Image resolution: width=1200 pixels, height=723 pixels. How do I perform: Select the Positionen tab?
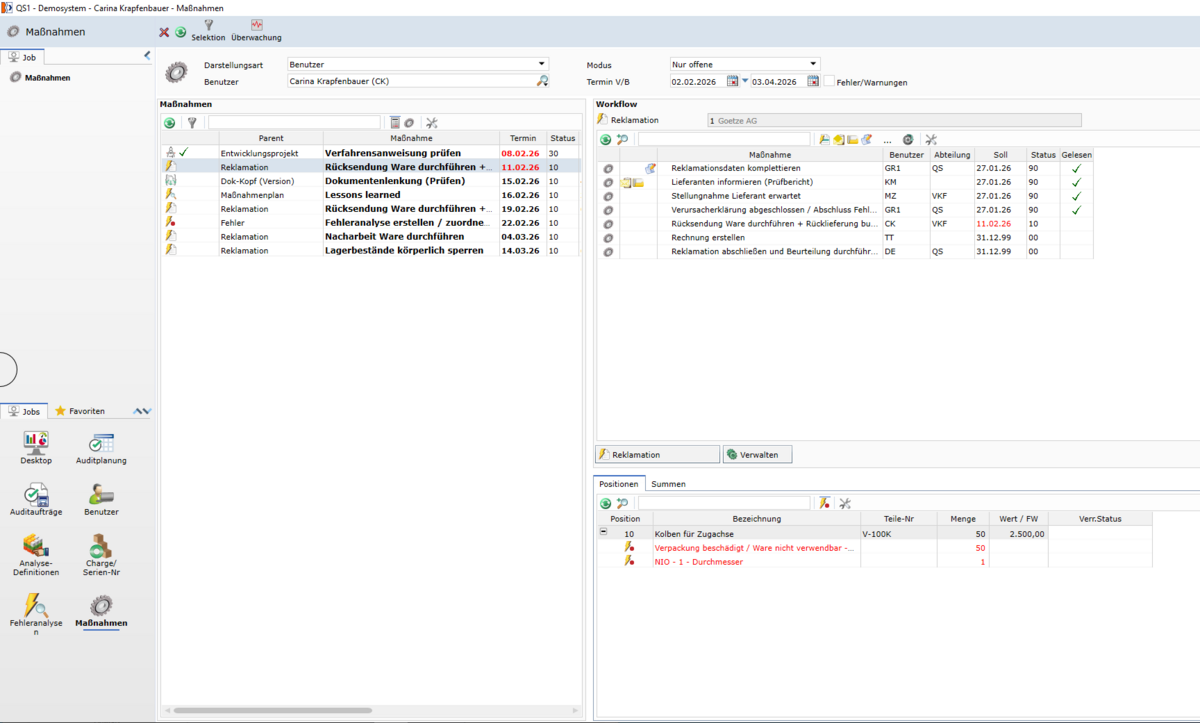point(619,484)
